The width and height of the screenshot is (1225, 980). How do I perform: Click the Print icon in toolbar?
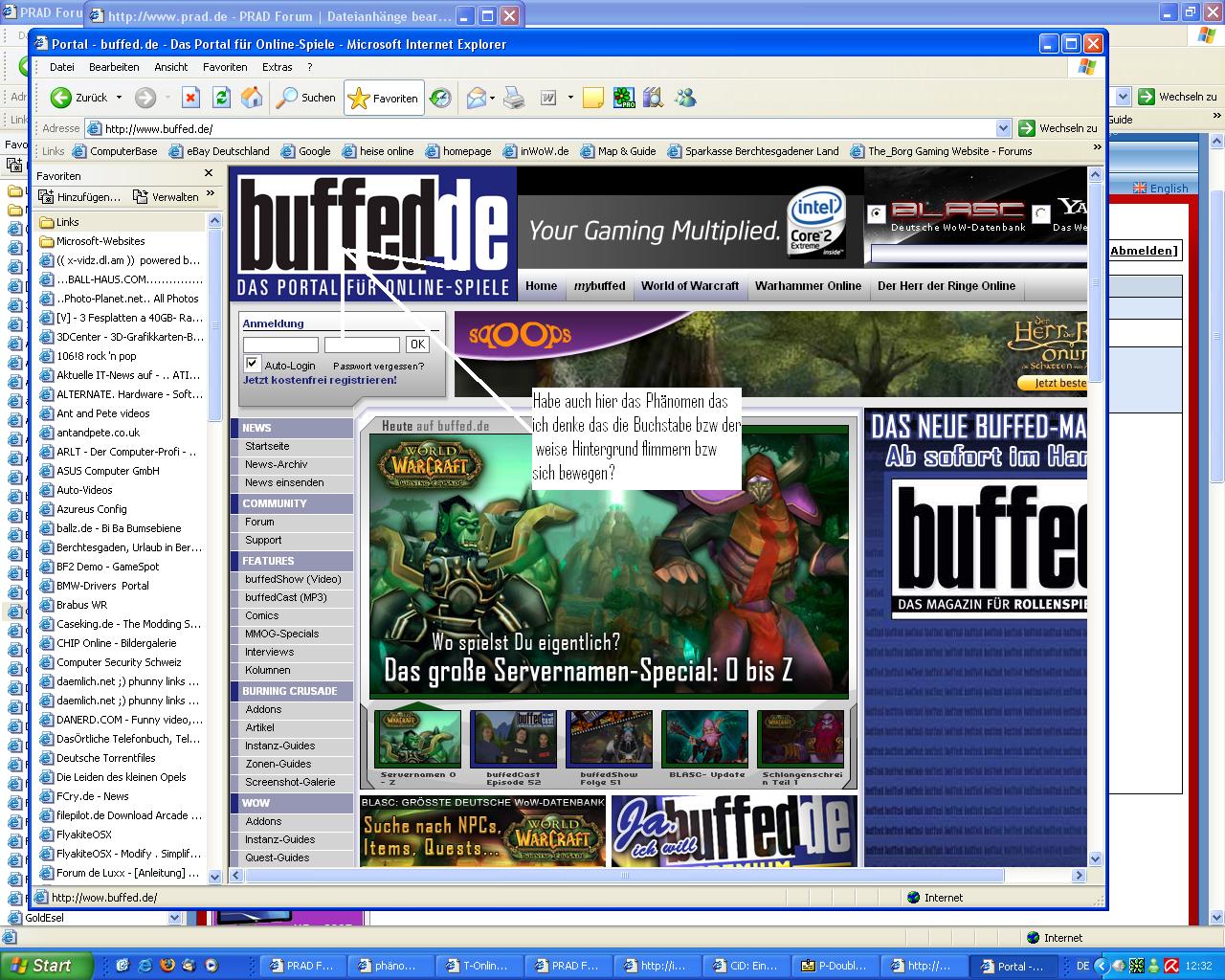pyautogui.click(x=514, y=98)
